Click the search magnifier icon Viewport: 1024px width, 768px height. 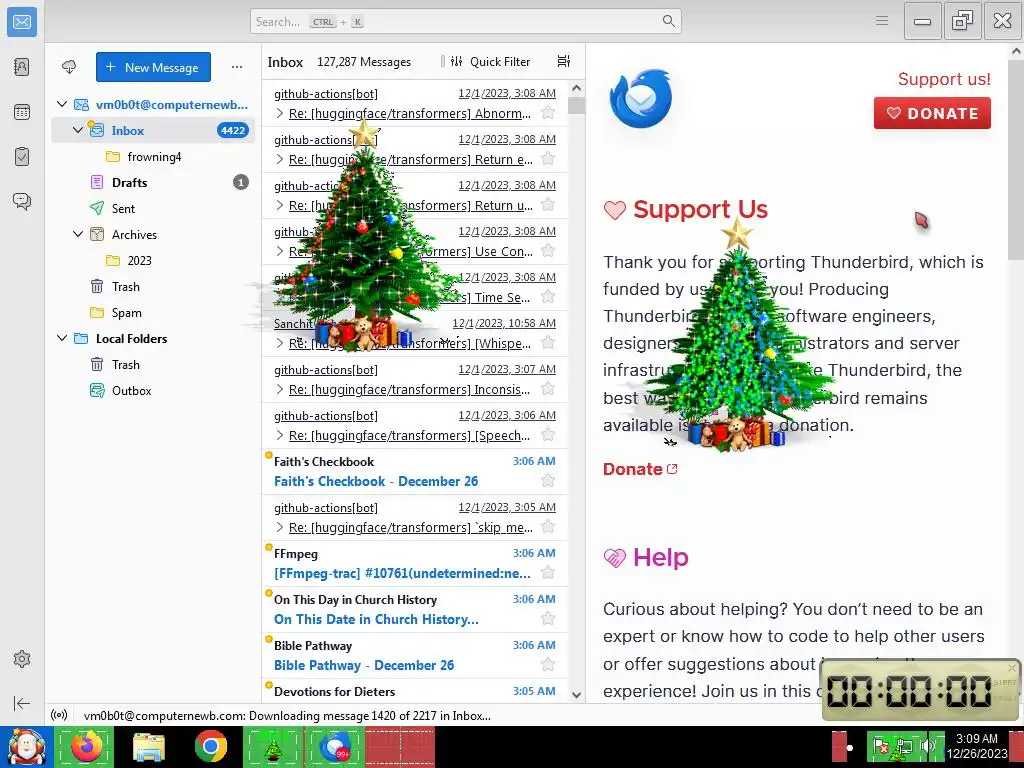[x=668, y=22]
